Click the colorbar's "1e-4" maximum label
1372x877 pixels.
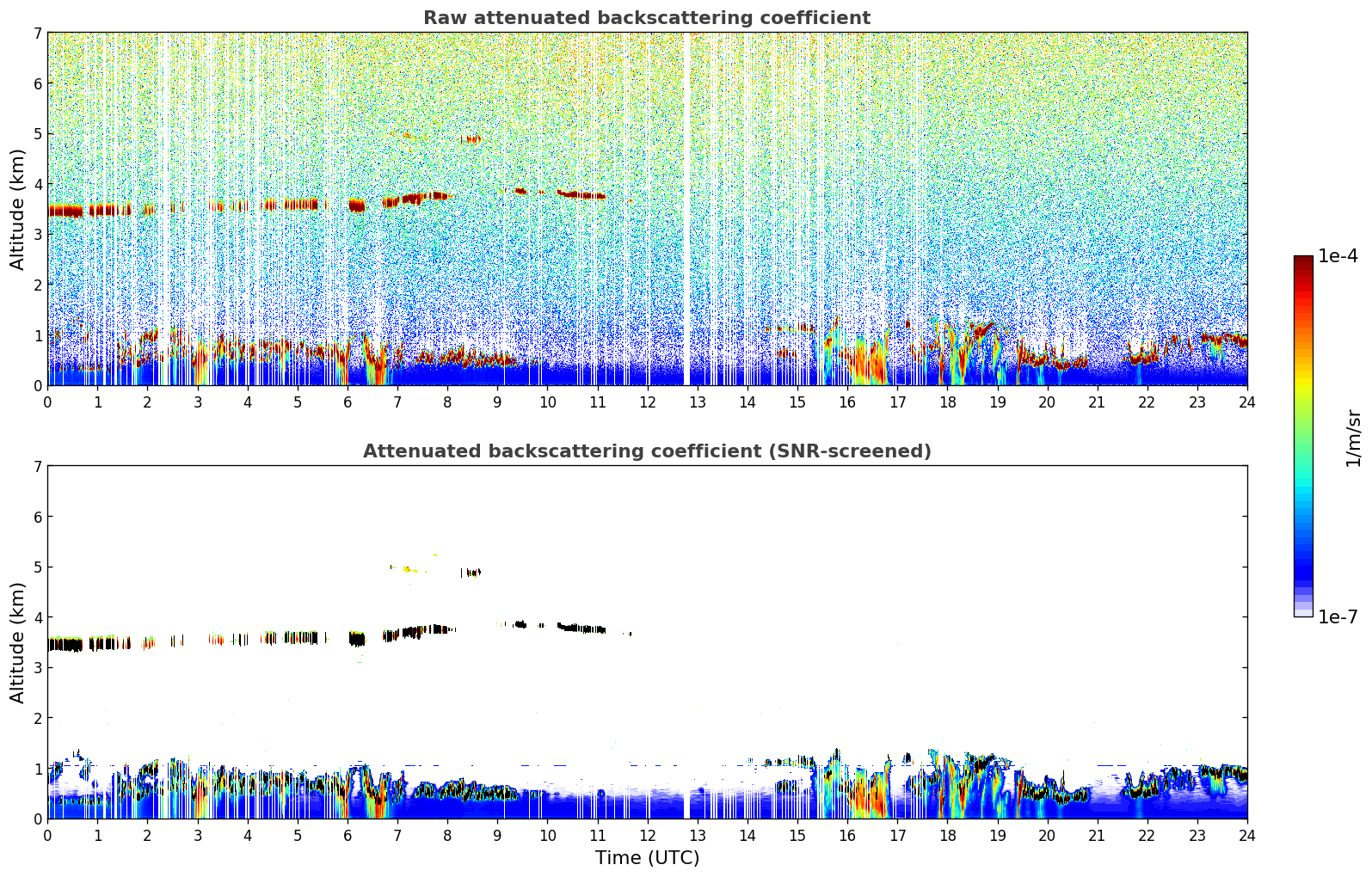(1338, 256)
